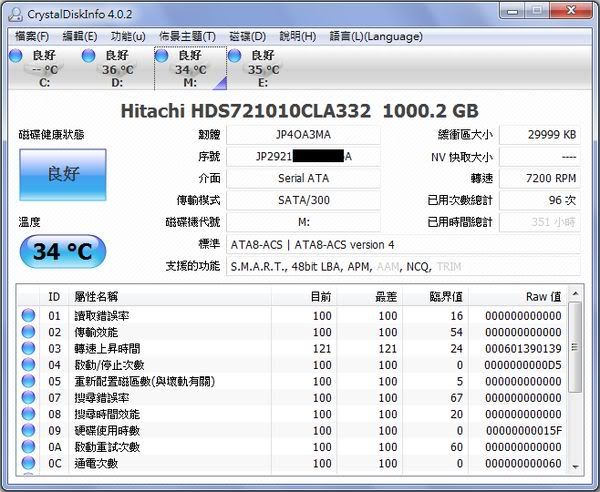Click the NV 快取大小 value field
The height and width of the screenshot is (492, 600).
tap(540, 156)
